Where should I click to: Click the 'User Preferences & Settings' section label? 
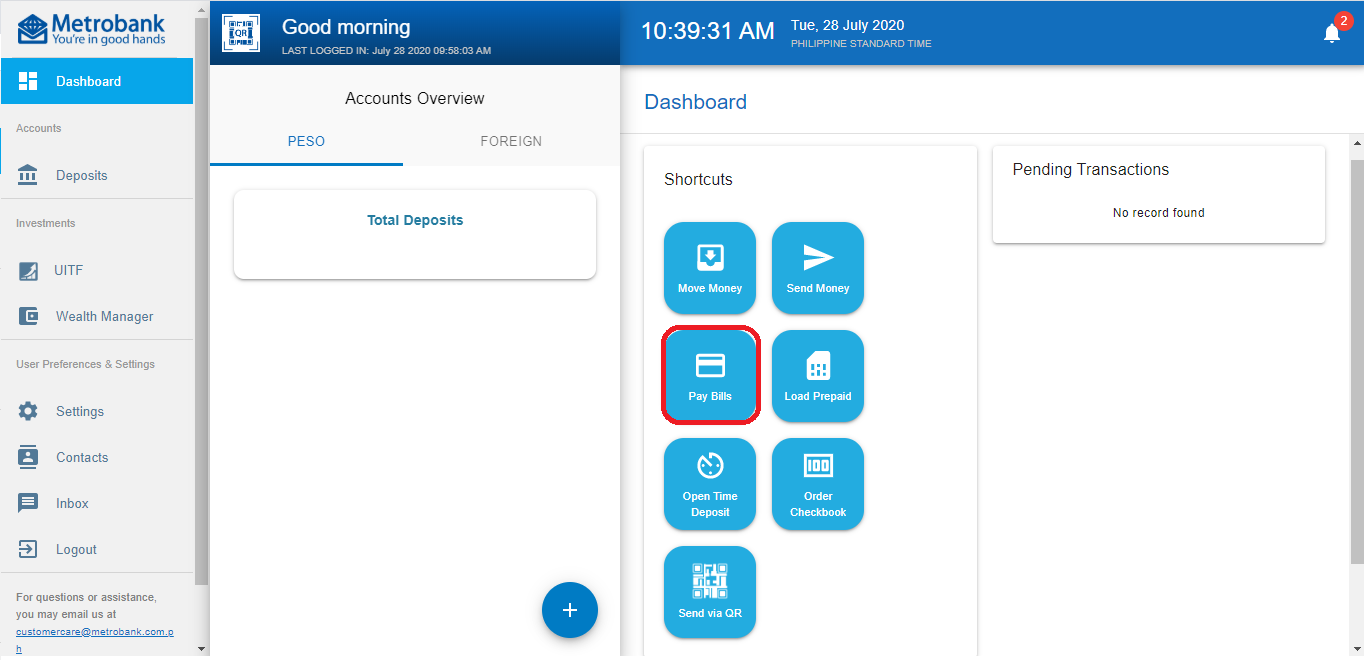click(x=85, y=364)
